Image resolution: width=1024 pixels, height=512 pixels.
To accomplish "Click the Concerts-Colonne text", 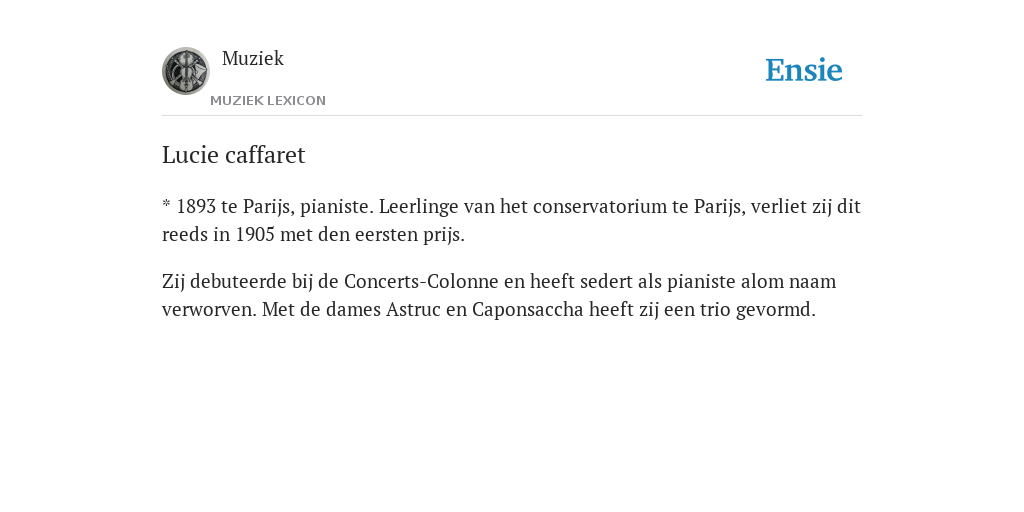I will coord(421,281).
